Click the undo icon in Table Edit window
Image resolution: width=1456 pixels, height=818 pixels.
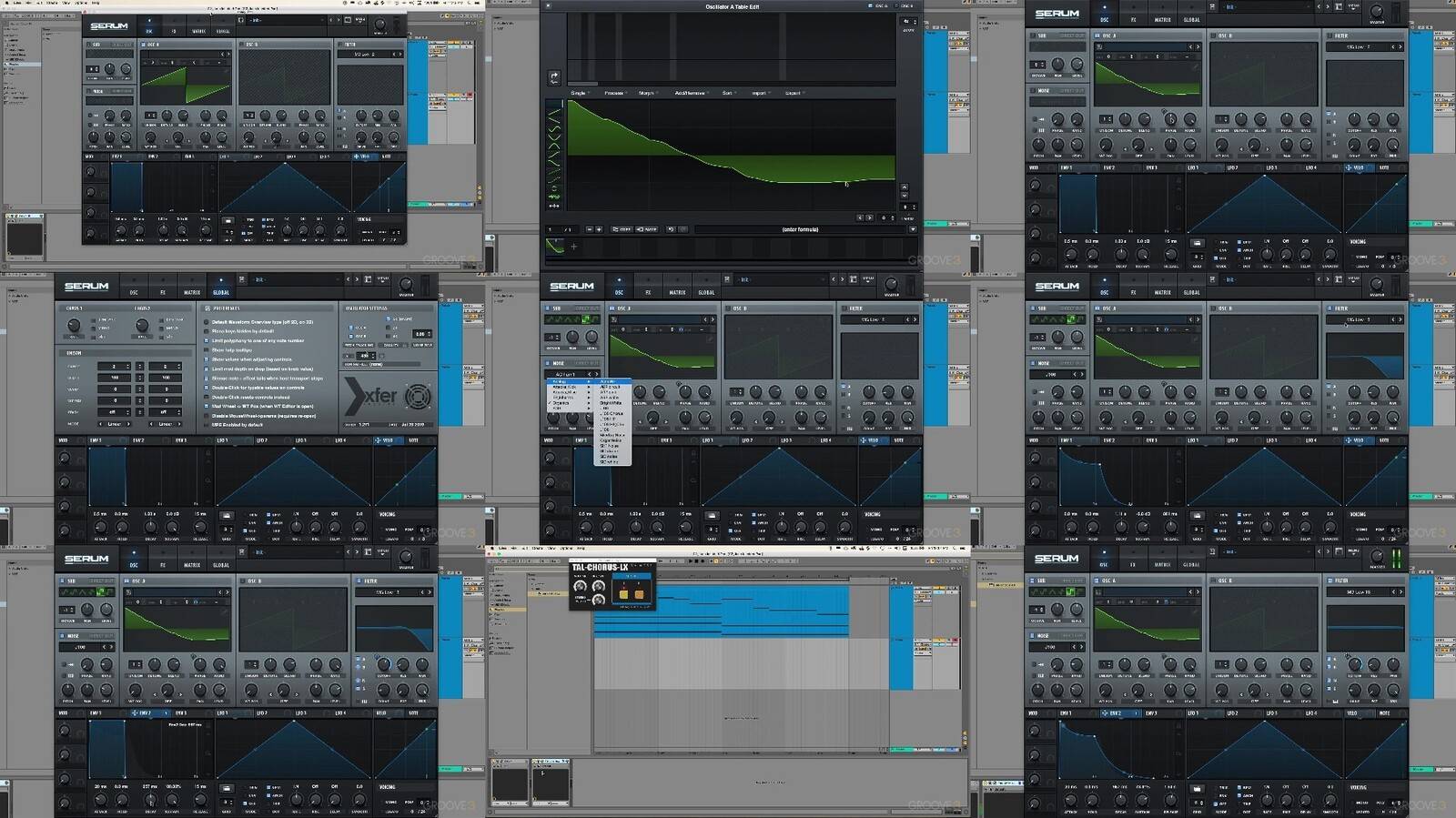coord(671,229)
